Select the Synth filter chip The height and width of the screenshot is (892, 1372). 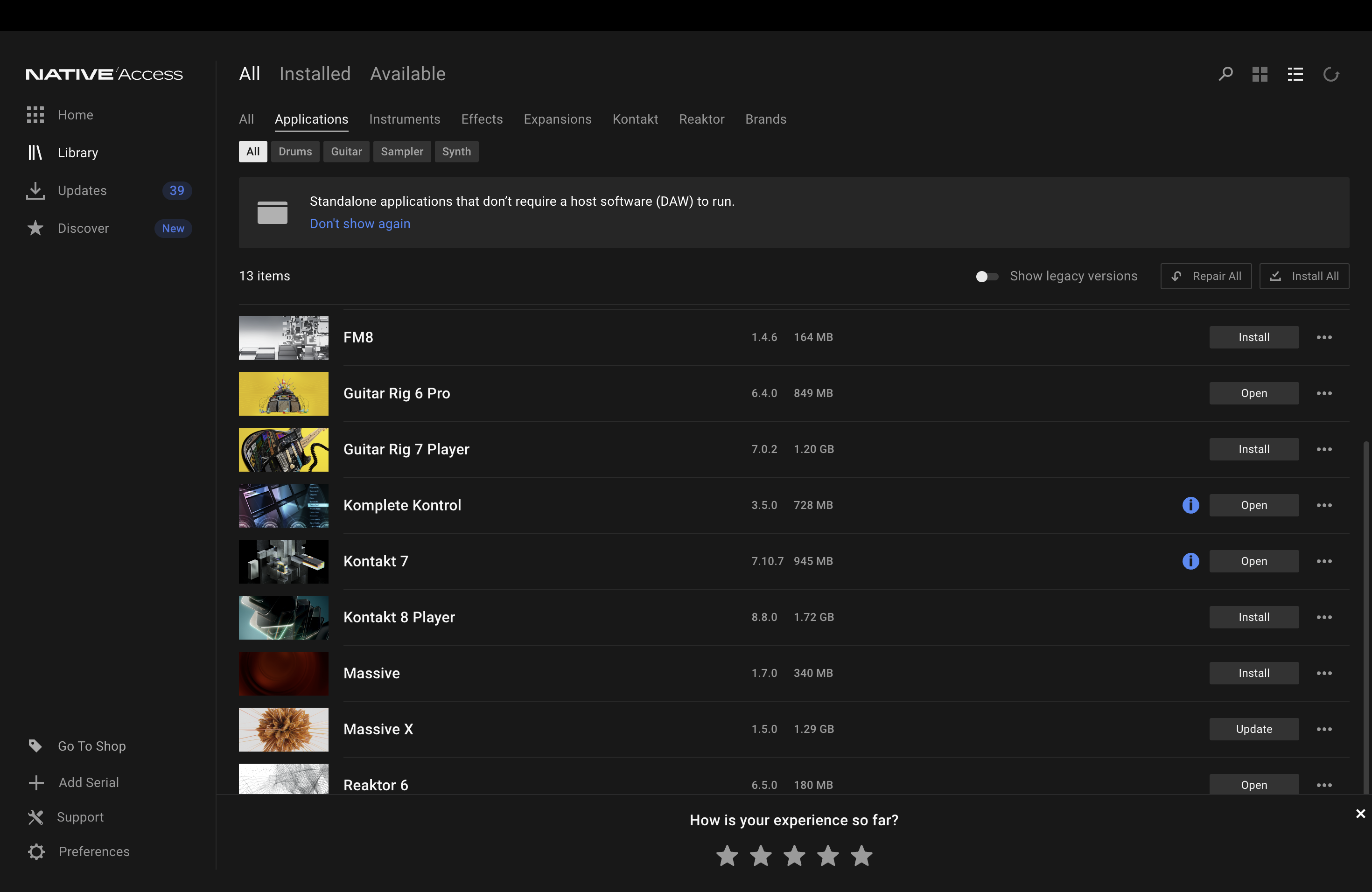click(x=456, y=152)
